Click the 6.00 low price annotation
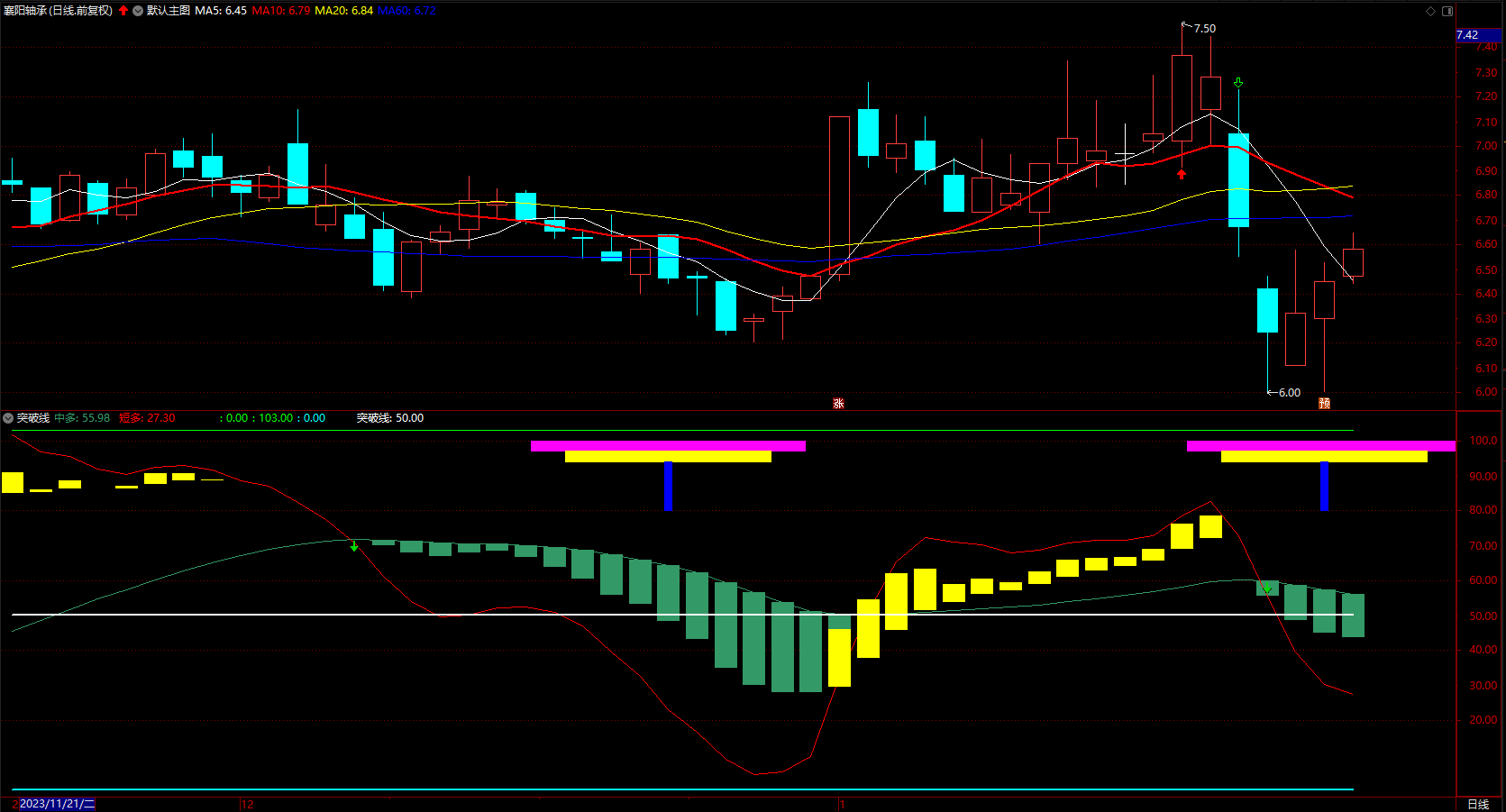The width and height of the screenshot is (1506, 812). [1290, 393]
